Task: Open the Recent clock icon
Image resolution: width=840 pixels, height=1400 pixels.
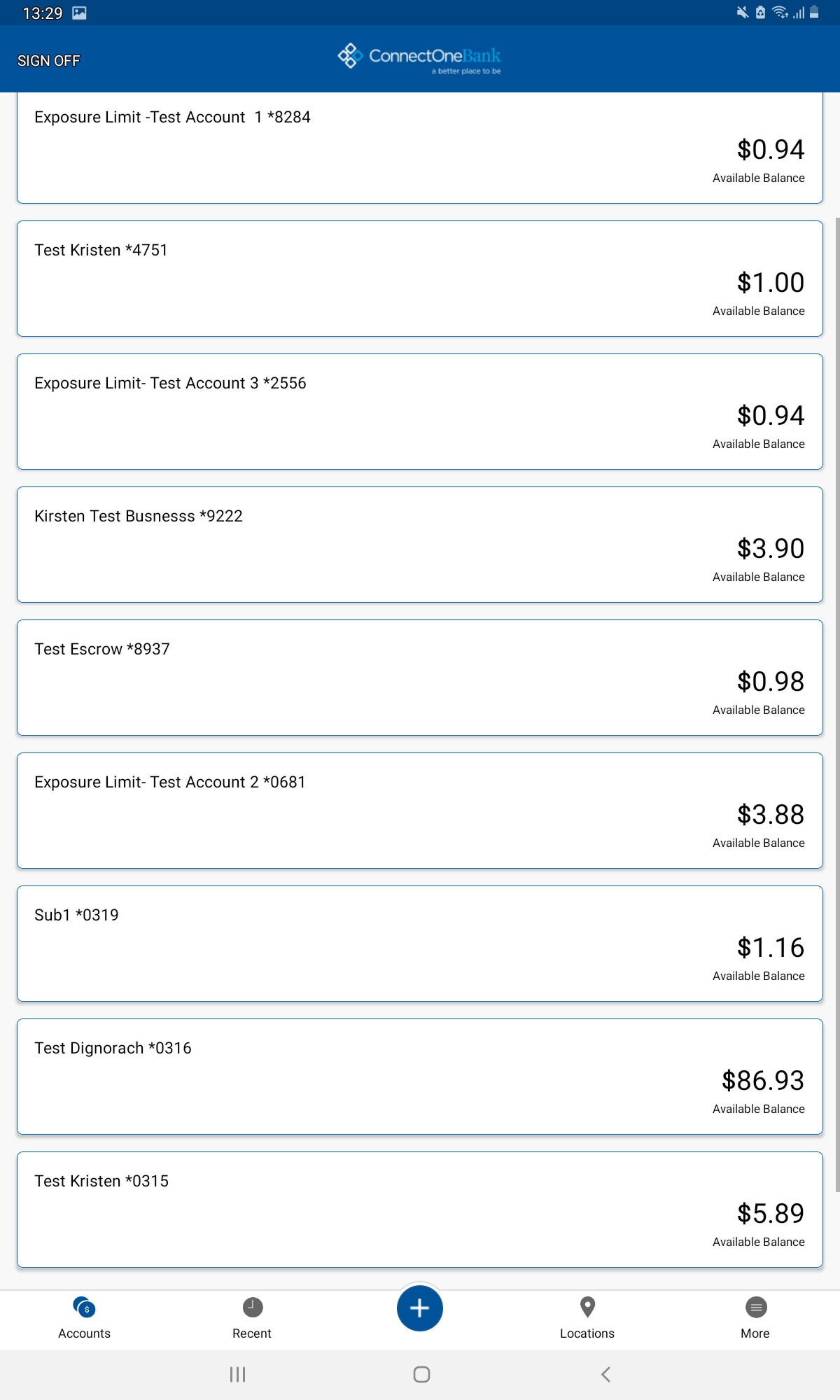Action: tap(252, 1307)
